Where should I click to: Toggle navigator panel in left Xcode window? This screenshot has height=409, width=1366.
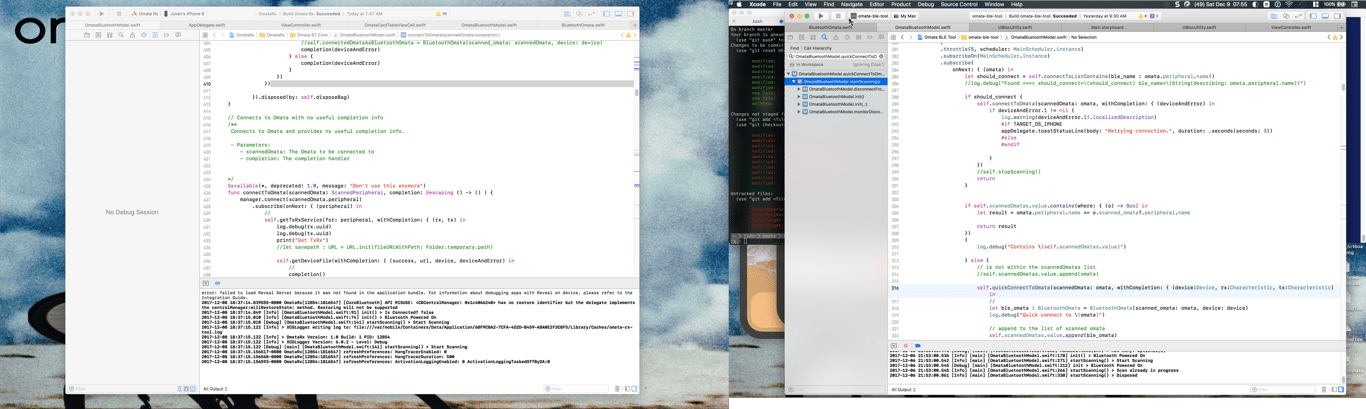click(x=606, y=14)
